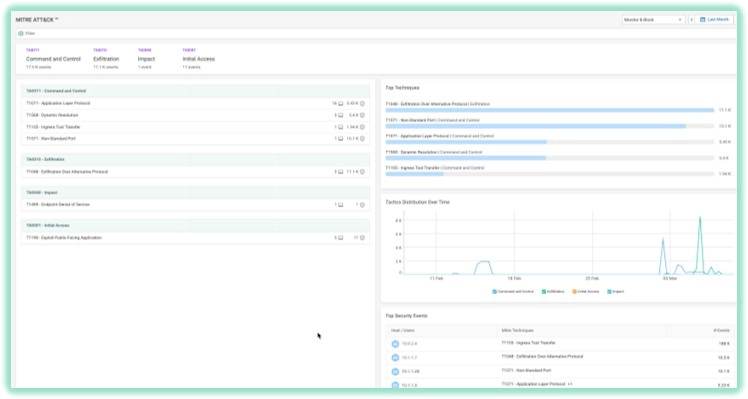This screenshot has height=399, width=748.
Task: Click hosts icon for Exfiltration Over Alternative Protocol
Action: [341, 172]
